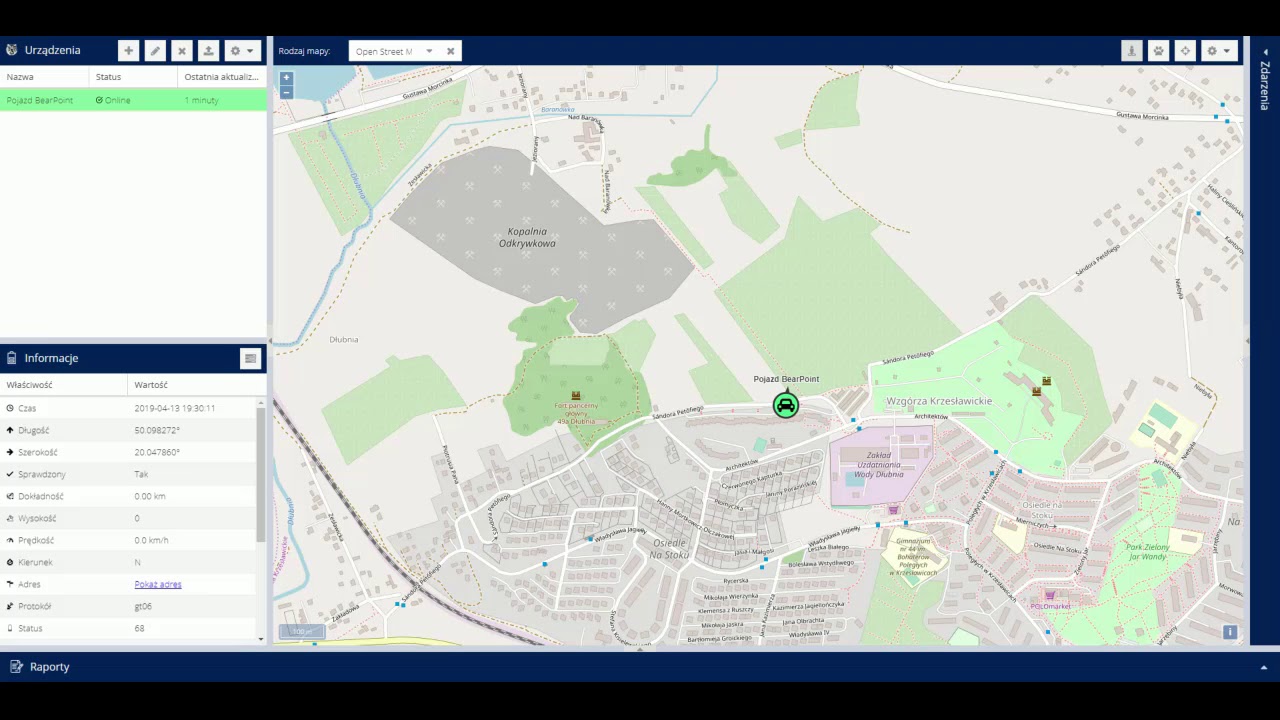This screenshot has height=720, width=1280.
Task: Click the Wartość column header
Action: point(197,385)
